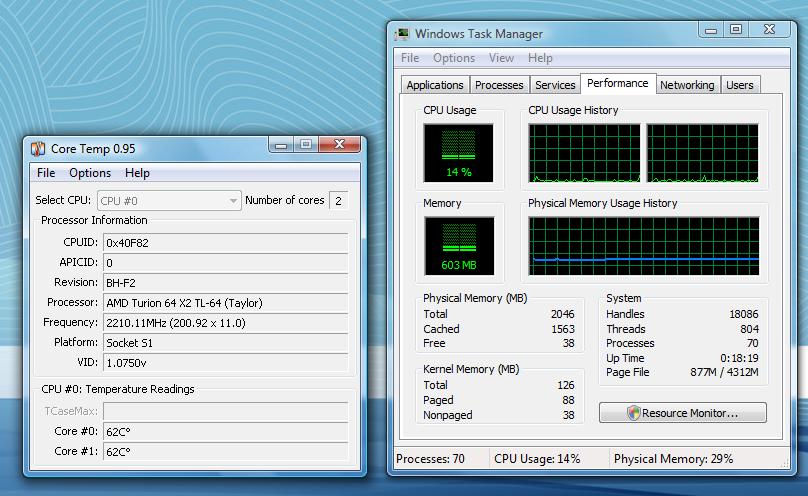Click the Number of cores field

point(339,201)
